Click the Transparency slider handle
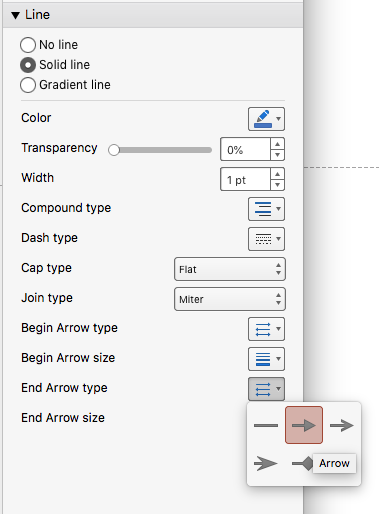The width and height of the screenshot is (379, 514). pyautogui.click(x=114, y=150)
